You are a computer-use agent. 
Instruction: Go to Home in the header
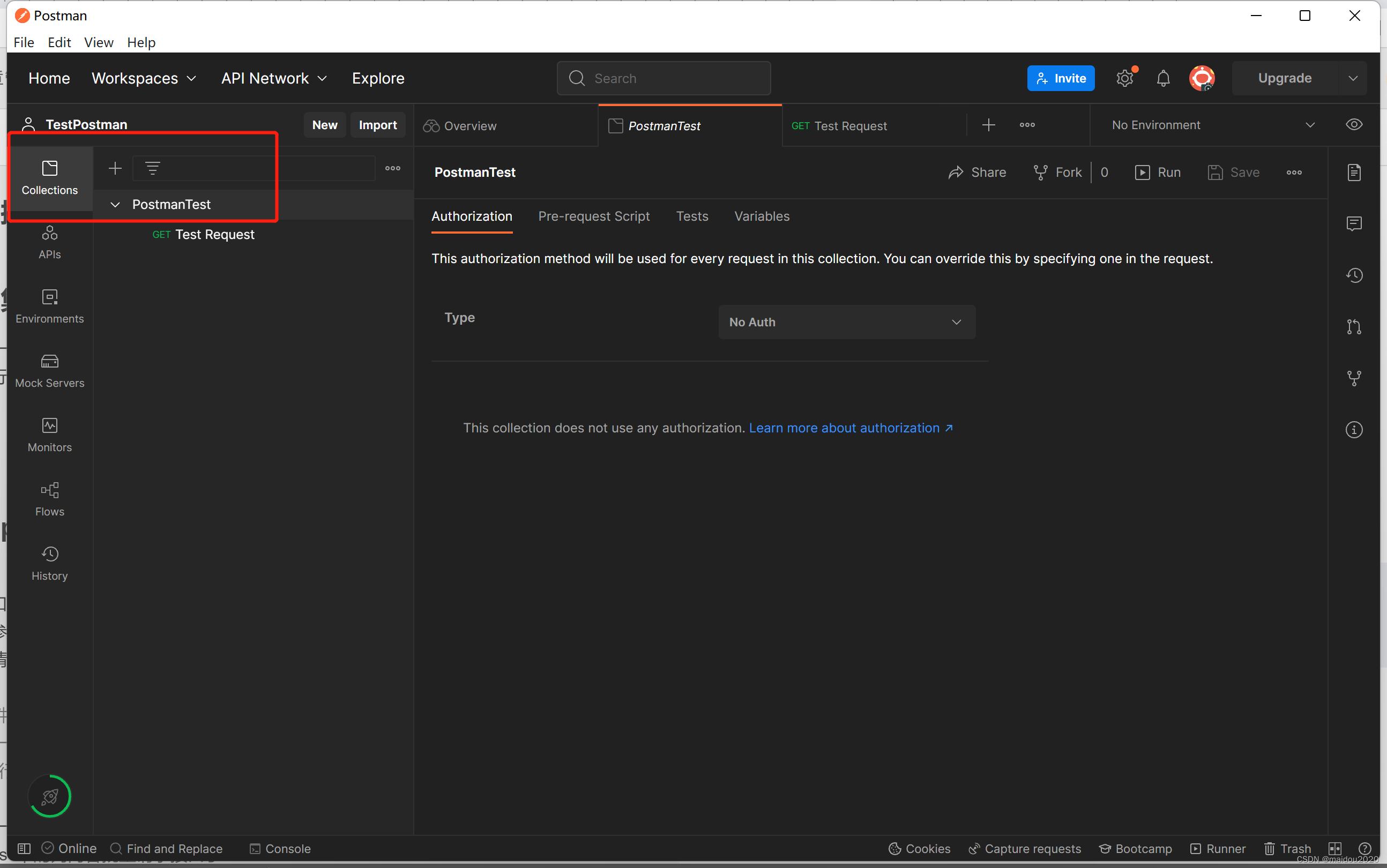(x=49, y=78)
